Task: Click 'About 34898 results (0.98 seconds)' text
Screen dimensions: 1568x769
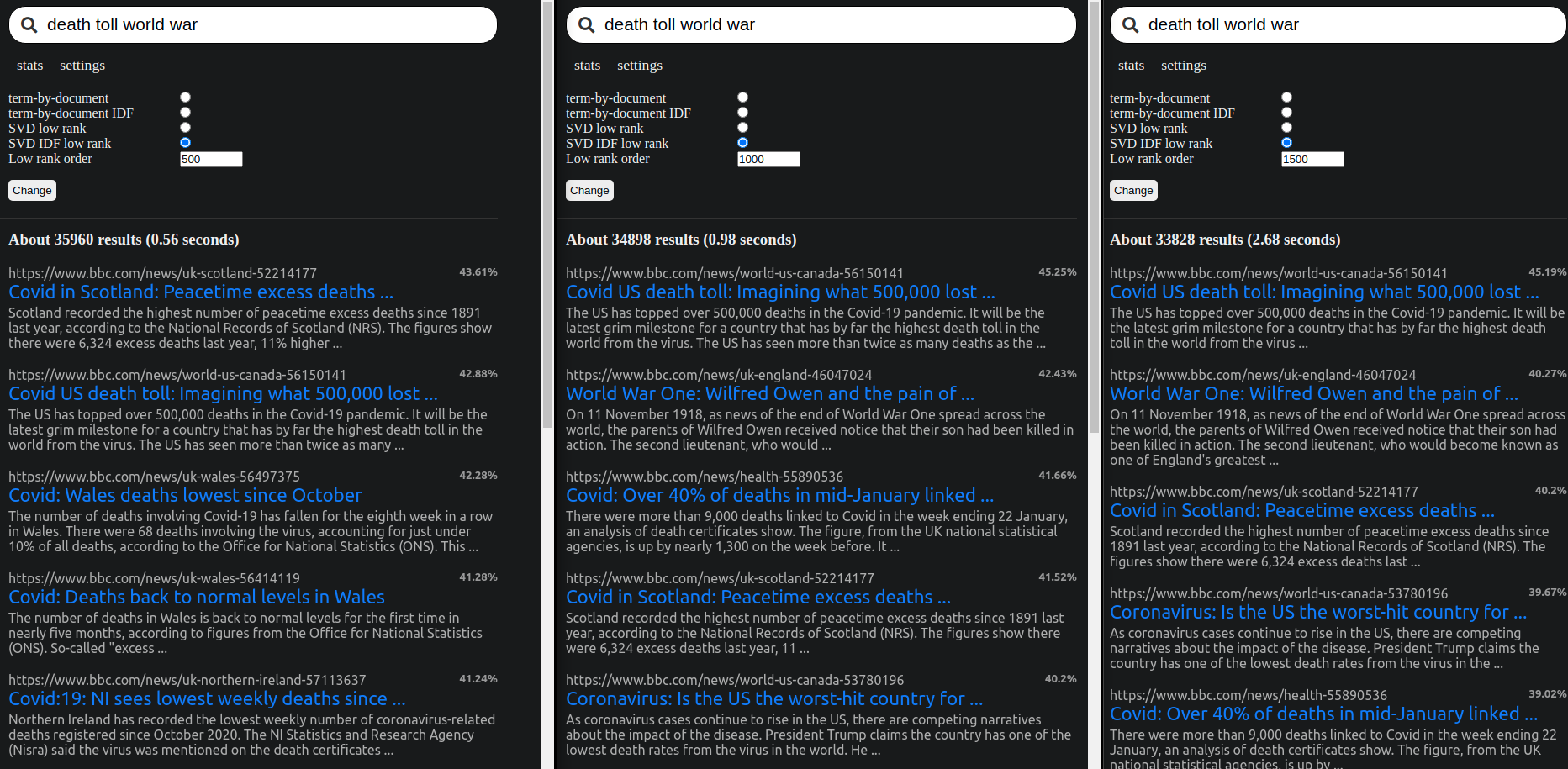Action: point(681,240)
